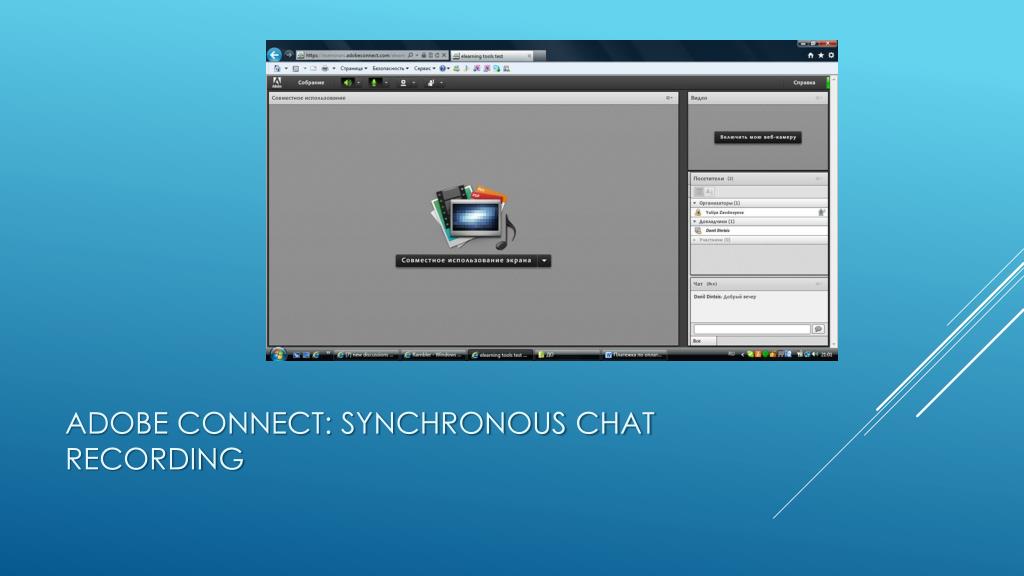
Task: Toggle the webcam icon in meeting bar
Action: (403, 83)
